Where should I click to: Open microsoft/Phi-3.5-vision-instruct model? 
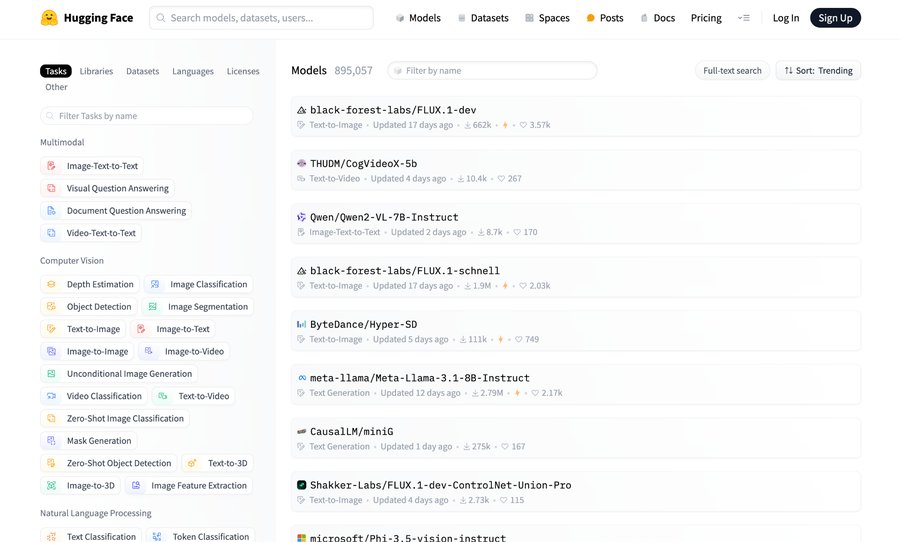pos(576,534)
